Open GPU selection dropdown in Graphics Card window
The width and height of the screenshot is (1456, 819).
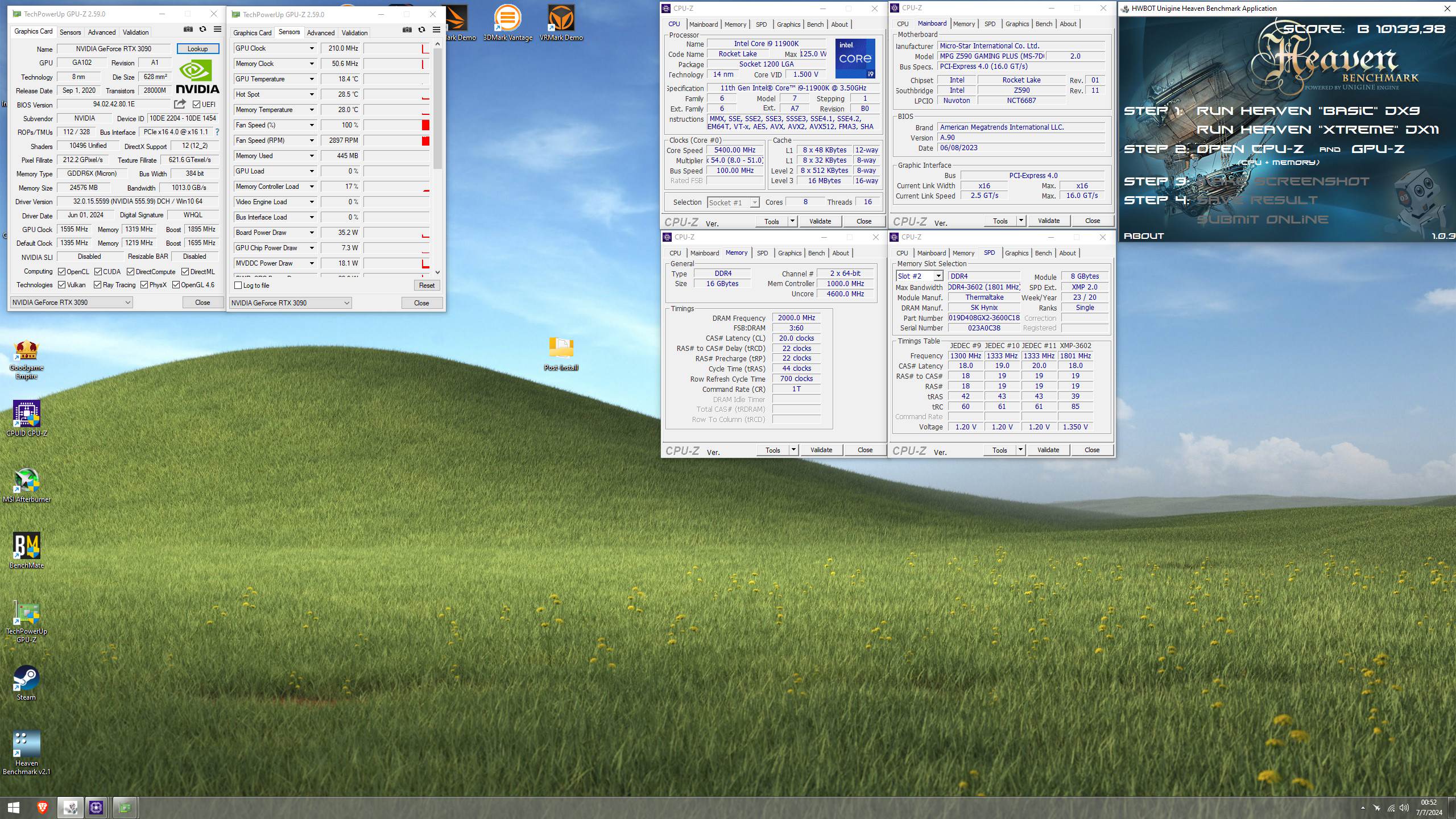(x=72, y=303)
